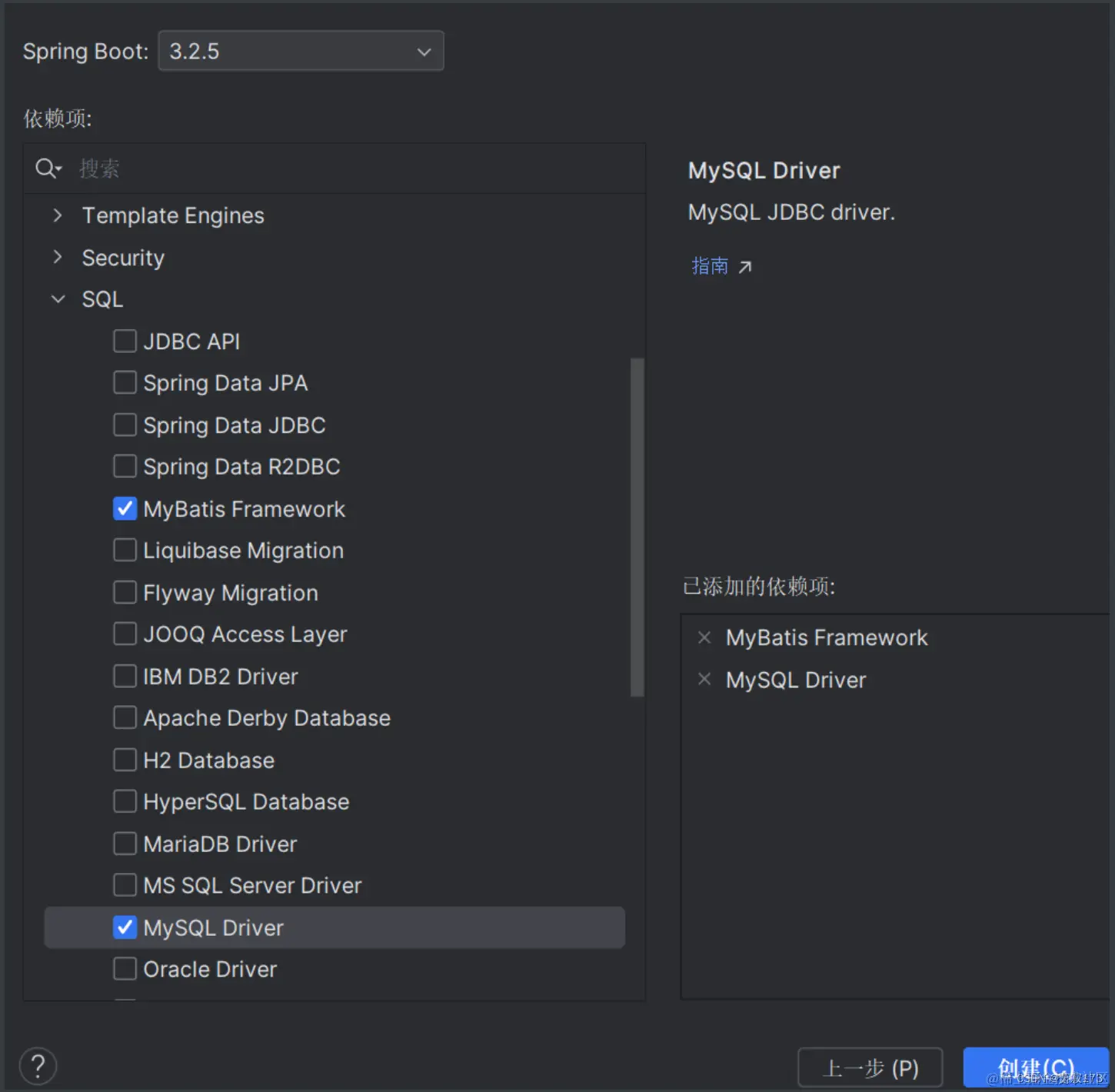1115x1092 pixels.
Task: Tick the HyperSQL Database checkbox
Action: 125,801
